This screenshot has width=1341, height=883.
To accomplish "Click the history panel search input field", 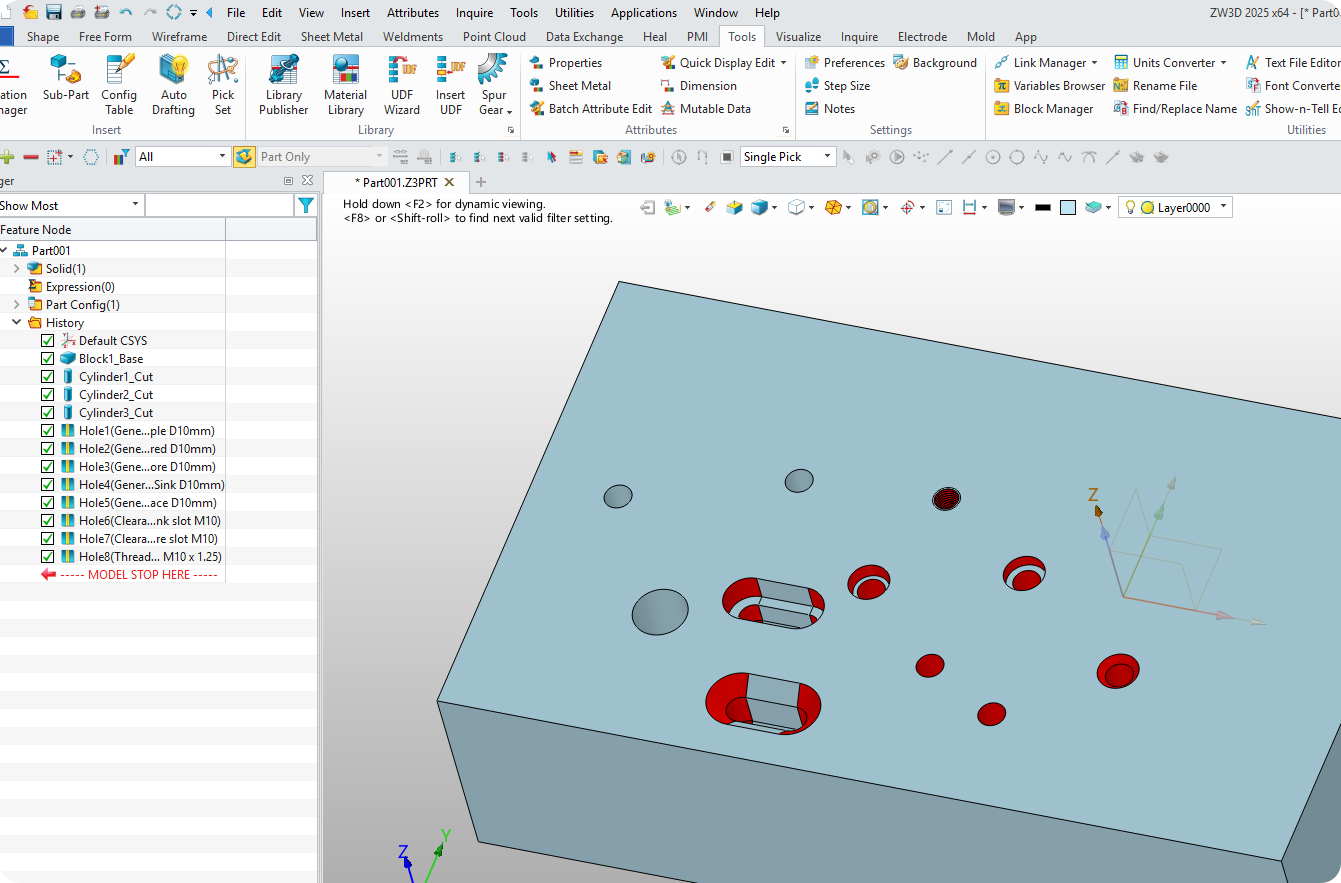I will 219,205.
